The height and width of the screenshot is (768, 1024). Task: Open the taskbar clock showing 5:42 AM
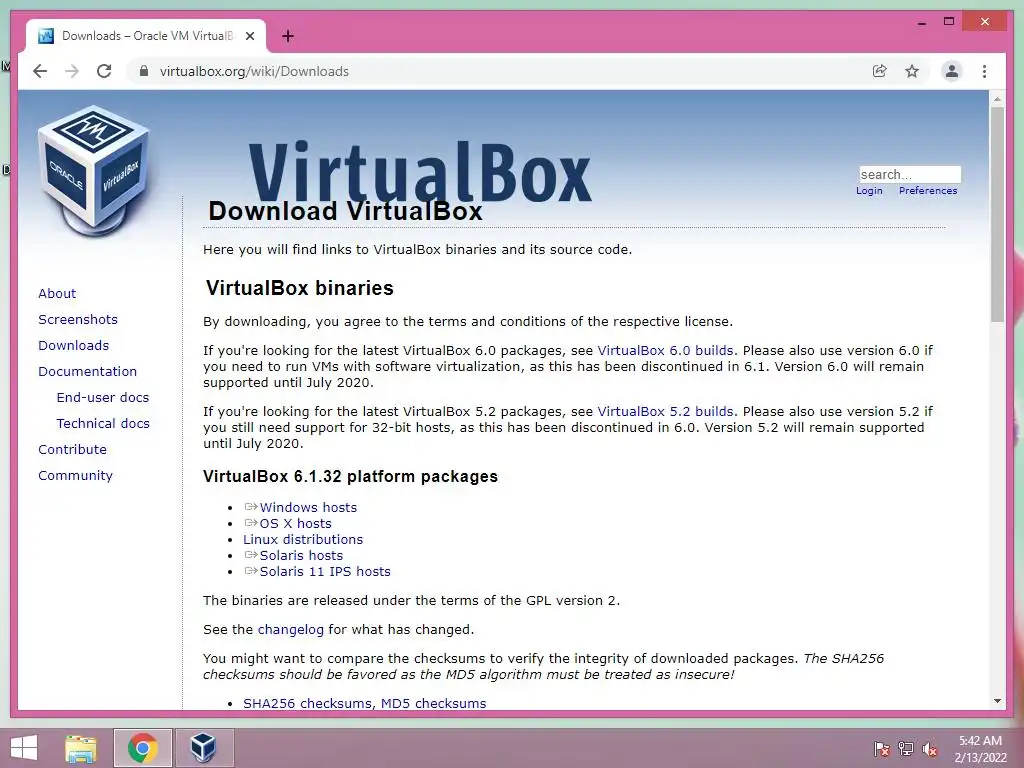coord(980,749)
